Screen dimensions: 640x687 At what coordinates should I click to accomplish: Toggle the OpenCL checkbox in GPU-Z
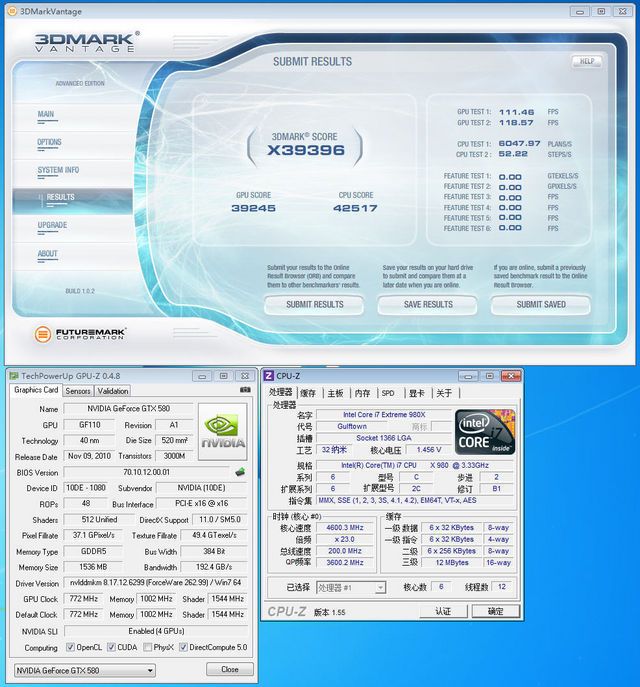70,647
